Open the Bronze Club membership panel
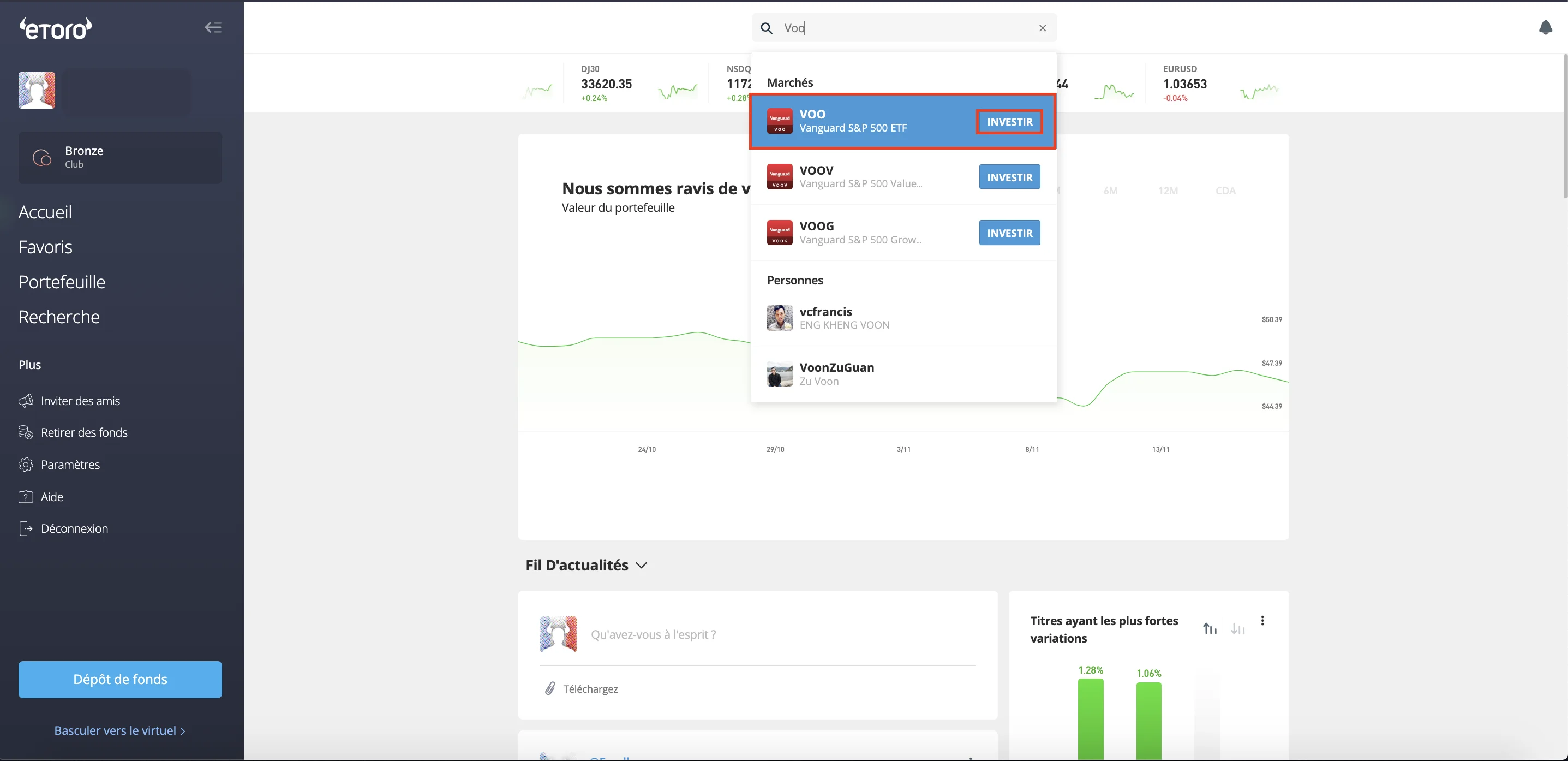Viewport: 1568px width, 761px height. 120,157
